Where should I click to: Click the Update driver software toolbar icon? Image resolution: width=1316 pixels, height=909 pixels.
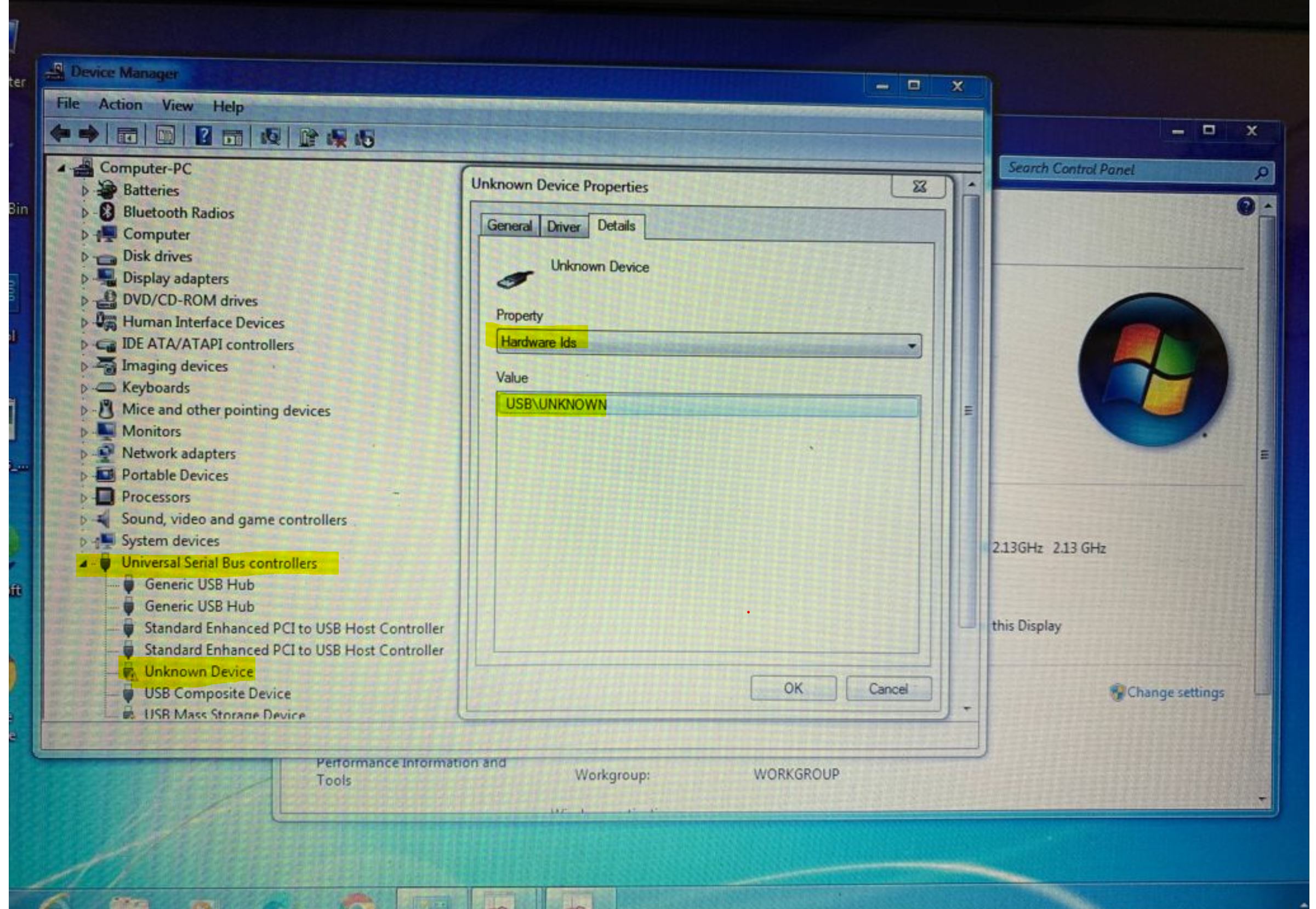tap(308, 135)
